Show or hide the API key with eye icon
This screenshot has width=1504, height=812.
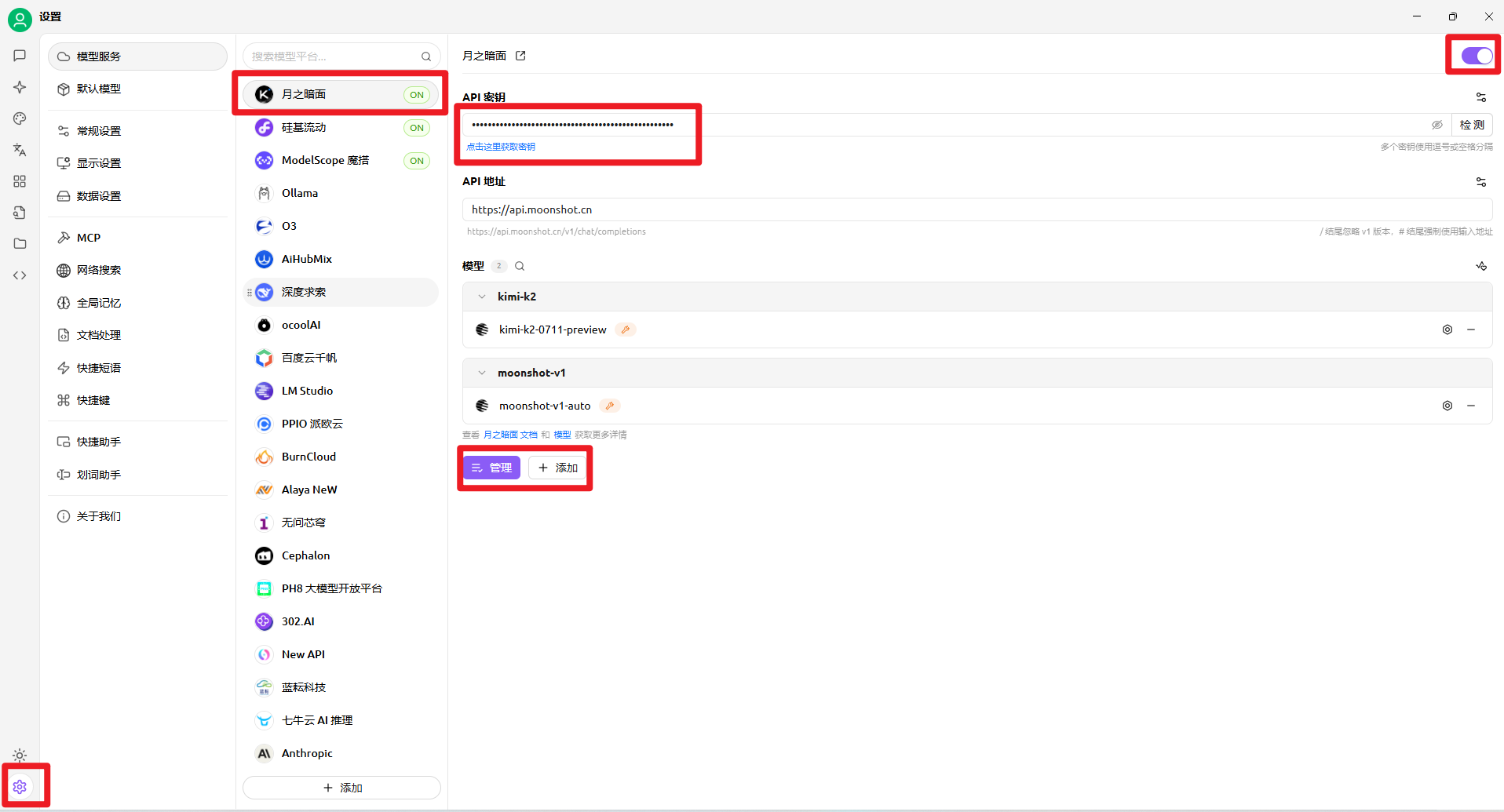tap(1437, 125)
